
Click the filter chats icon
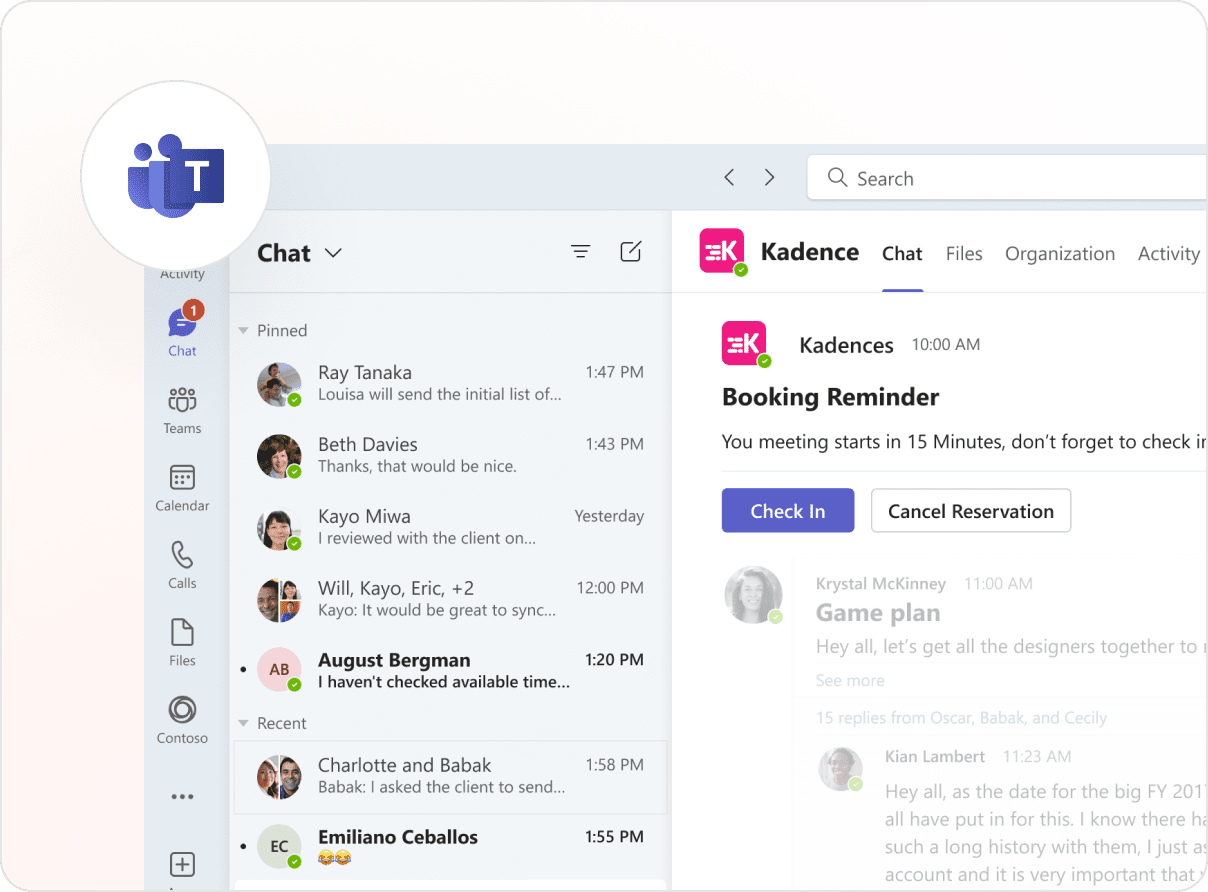pyautogui.click(x=580, y=252)
